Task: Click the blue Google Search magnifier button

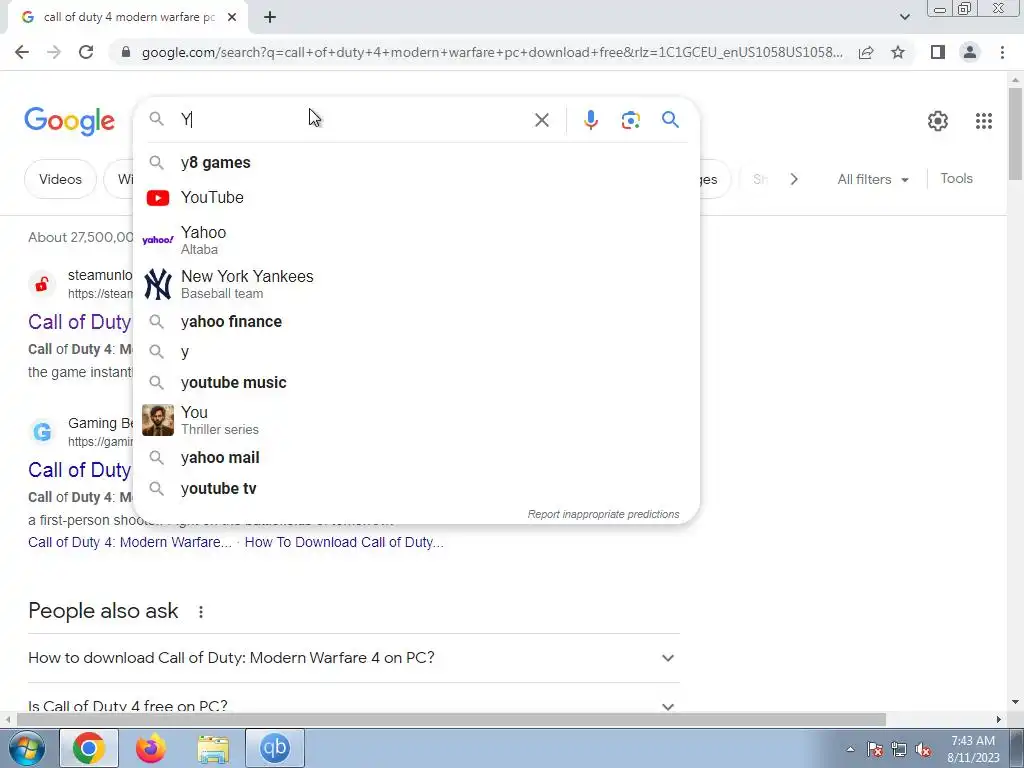Action: click(670, 120)
